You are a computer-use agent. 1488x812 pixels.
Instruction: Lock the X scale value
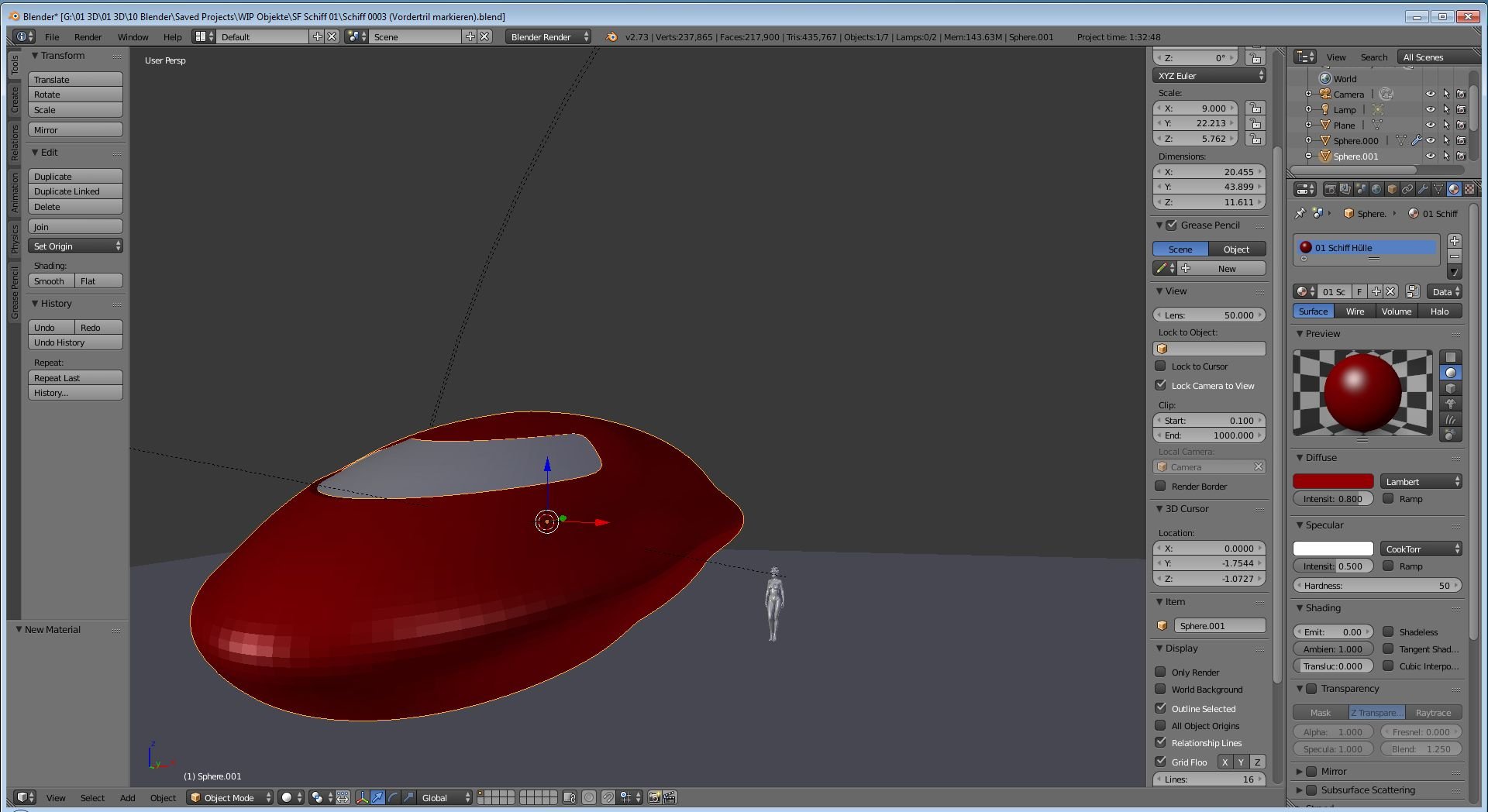tap(1255, 108)
